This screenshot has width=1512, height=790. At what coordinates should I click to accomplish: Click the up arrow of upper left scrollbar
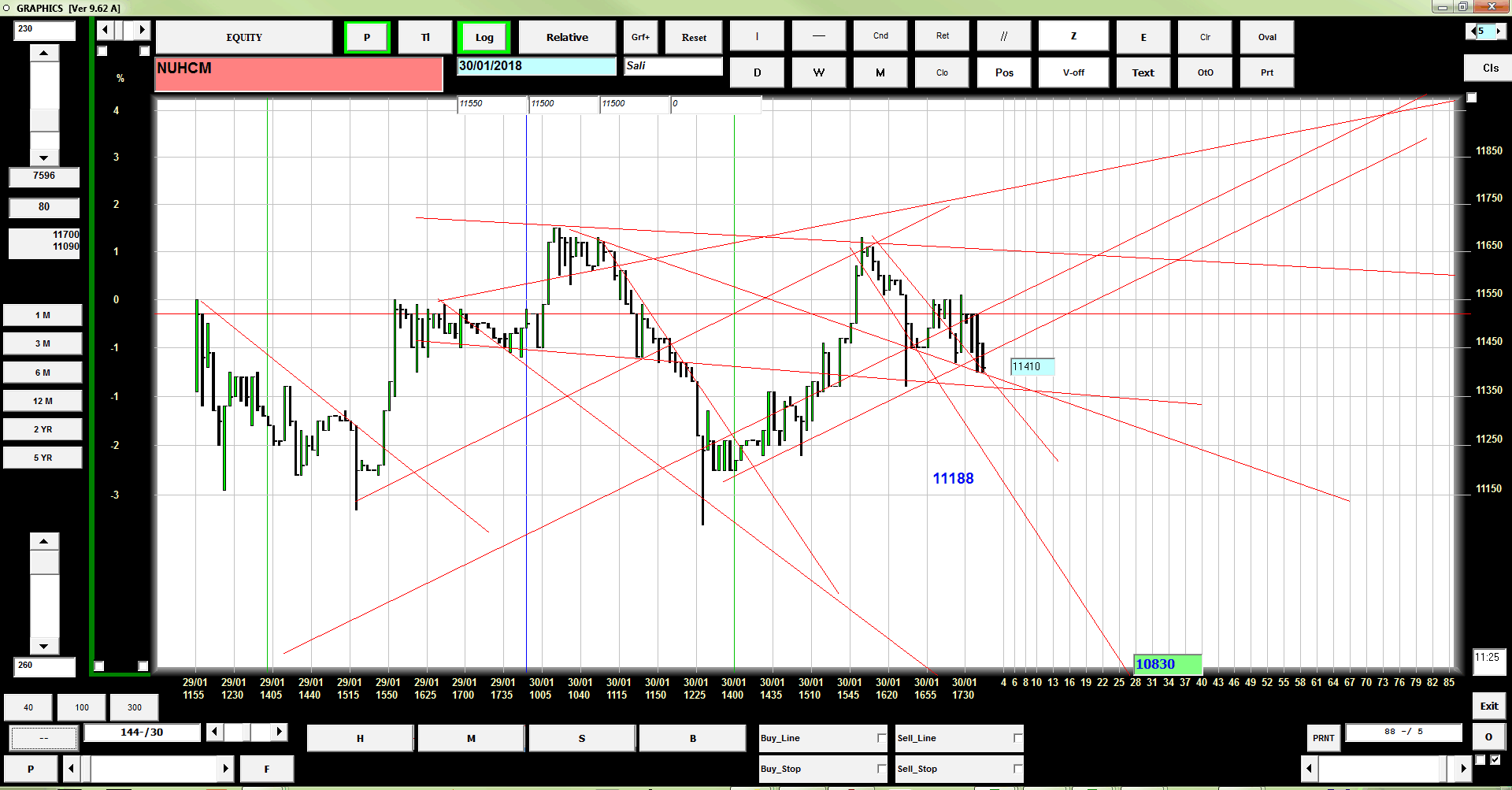(x=44, y=54)
